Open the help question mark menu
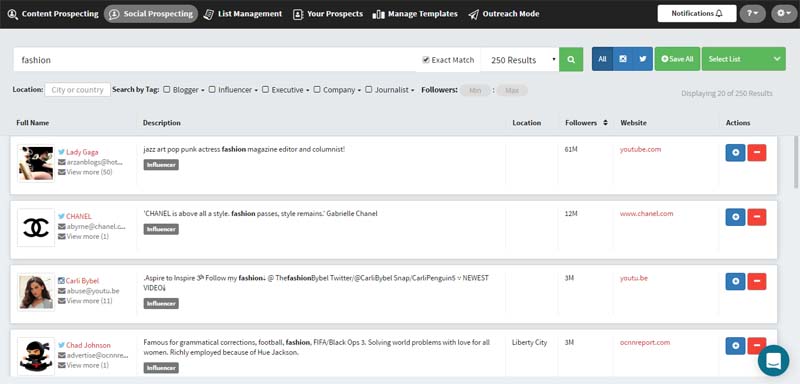The image size is (800, 384). coord(753,14)
